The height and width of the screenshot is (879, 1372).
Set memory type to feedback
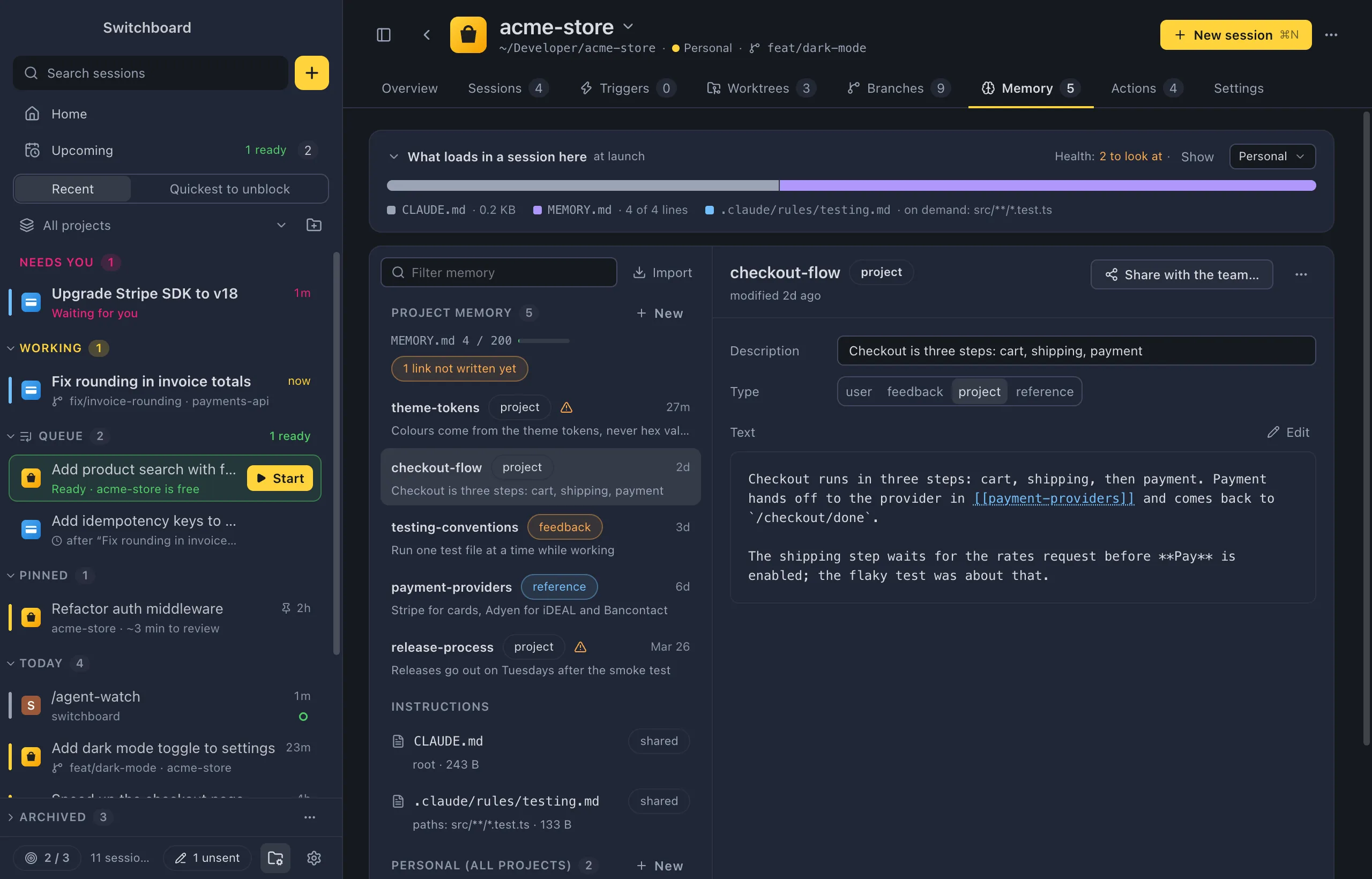pyautogui.click(x=914, y=391)
